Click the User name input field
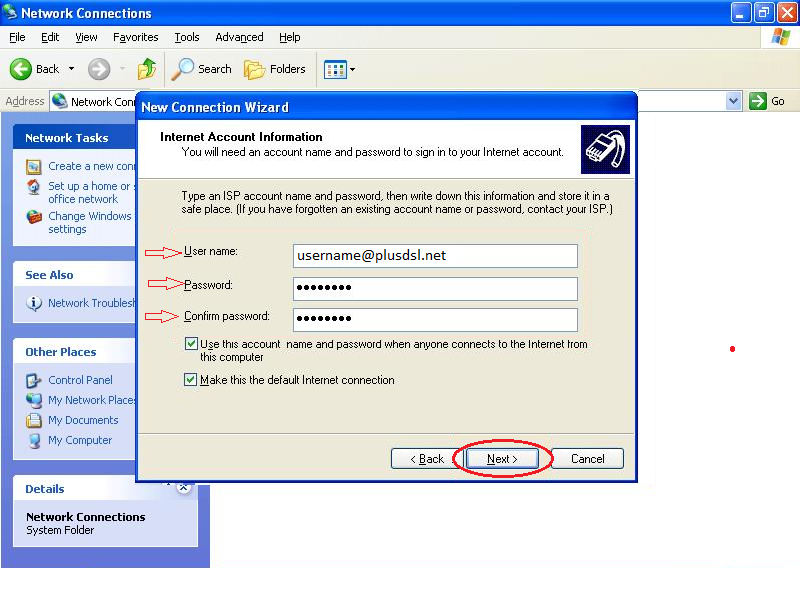The height and width of the screenshot is (602, 800). point(435,256)
